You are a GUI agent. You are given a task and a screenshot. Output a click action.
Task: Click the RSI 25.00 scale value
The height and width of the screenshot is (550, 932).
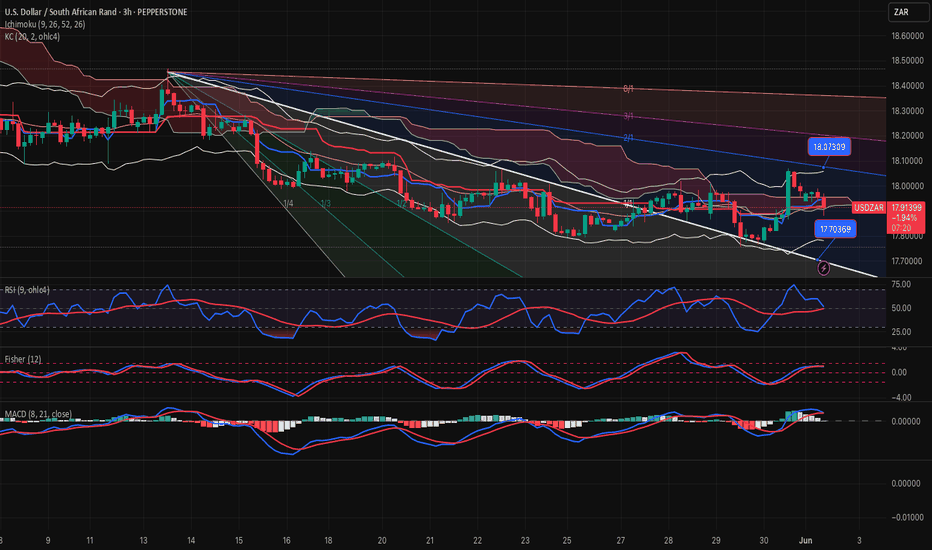pyautogui.click(x=901, y=332)
